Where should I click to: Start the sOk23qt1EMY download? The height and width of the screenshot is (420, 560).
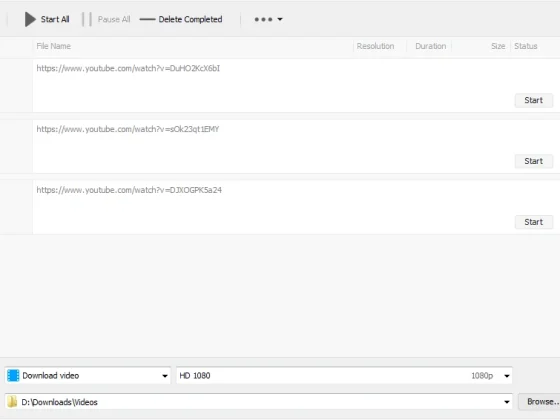click(x=534, y=161)
